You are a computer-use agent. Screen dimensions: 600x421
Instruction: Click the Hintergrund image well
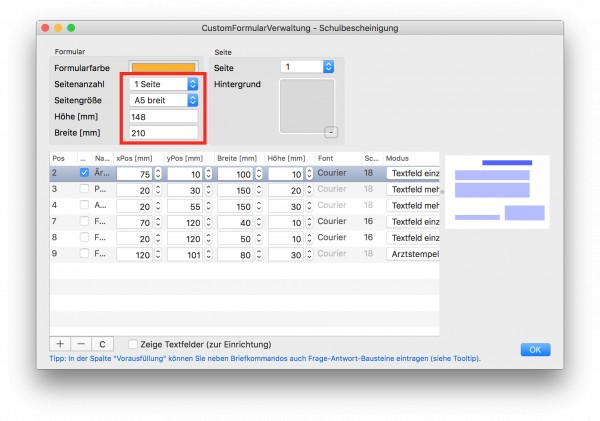click(x=307, y=106)
